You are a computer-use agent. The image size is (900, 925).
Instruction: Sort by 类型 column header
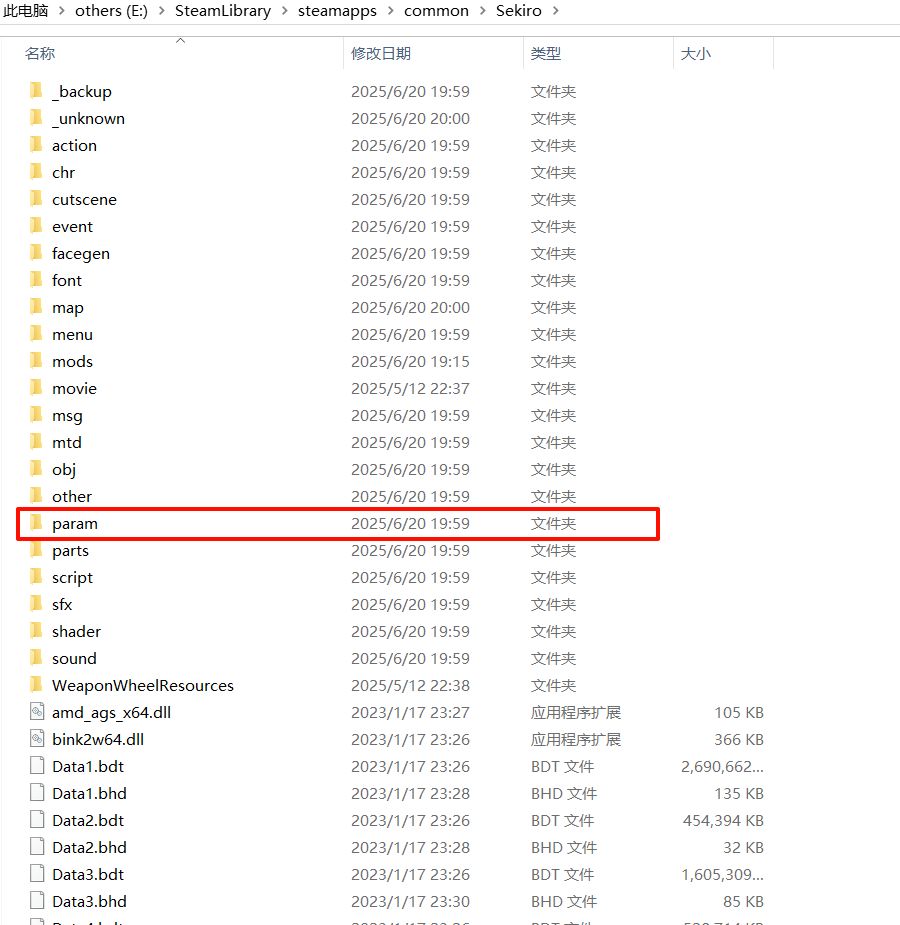(546, 54)
